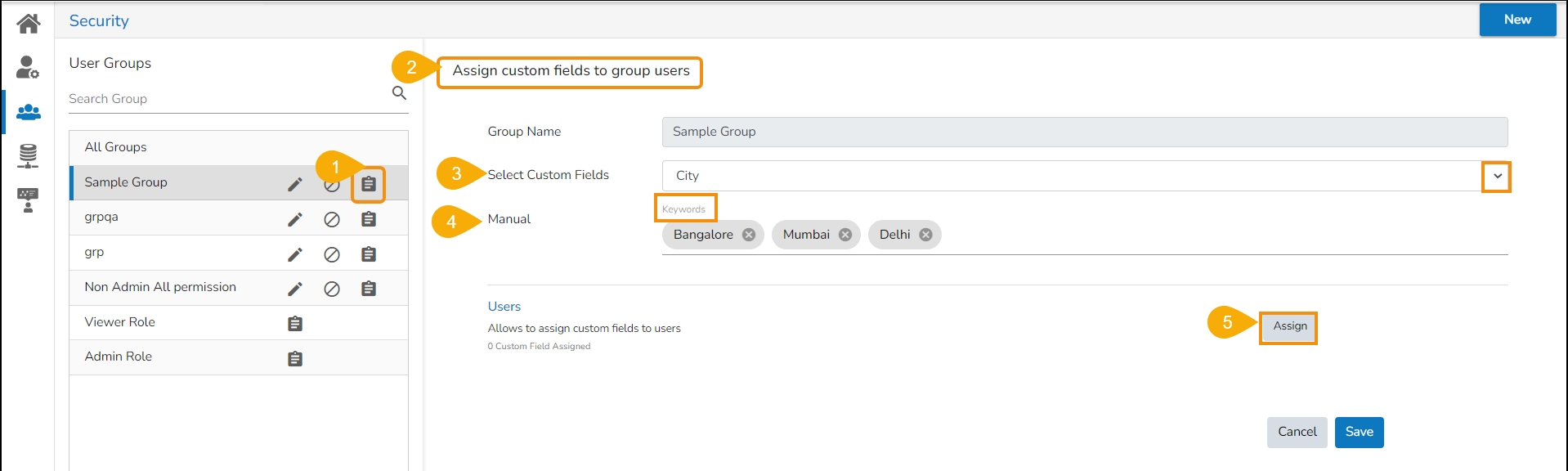Edit the grpqa group with pencil icon

tap(295, 219)
